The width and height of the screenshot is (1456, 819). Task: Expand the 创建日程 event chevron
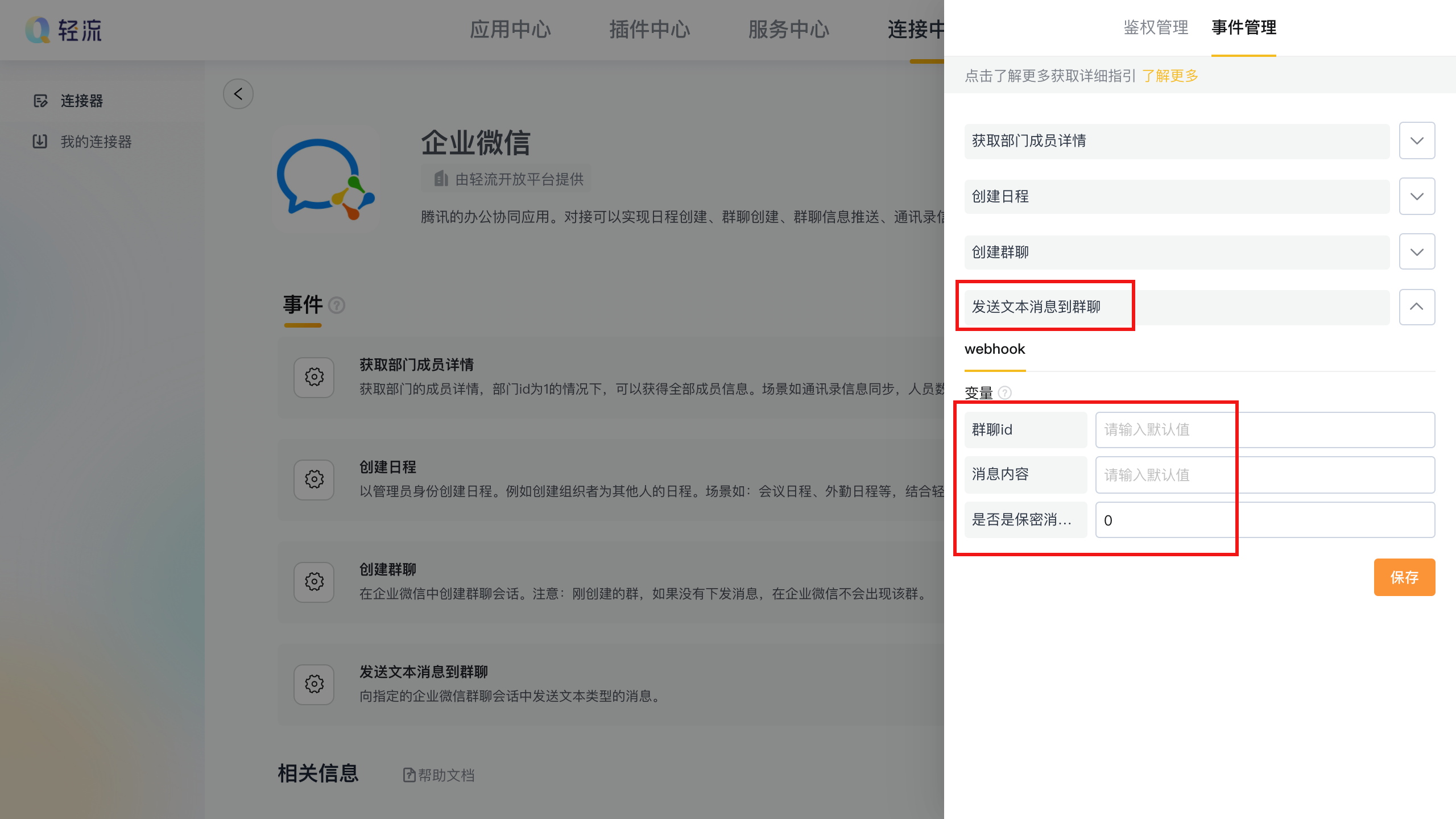[1417, 196]
